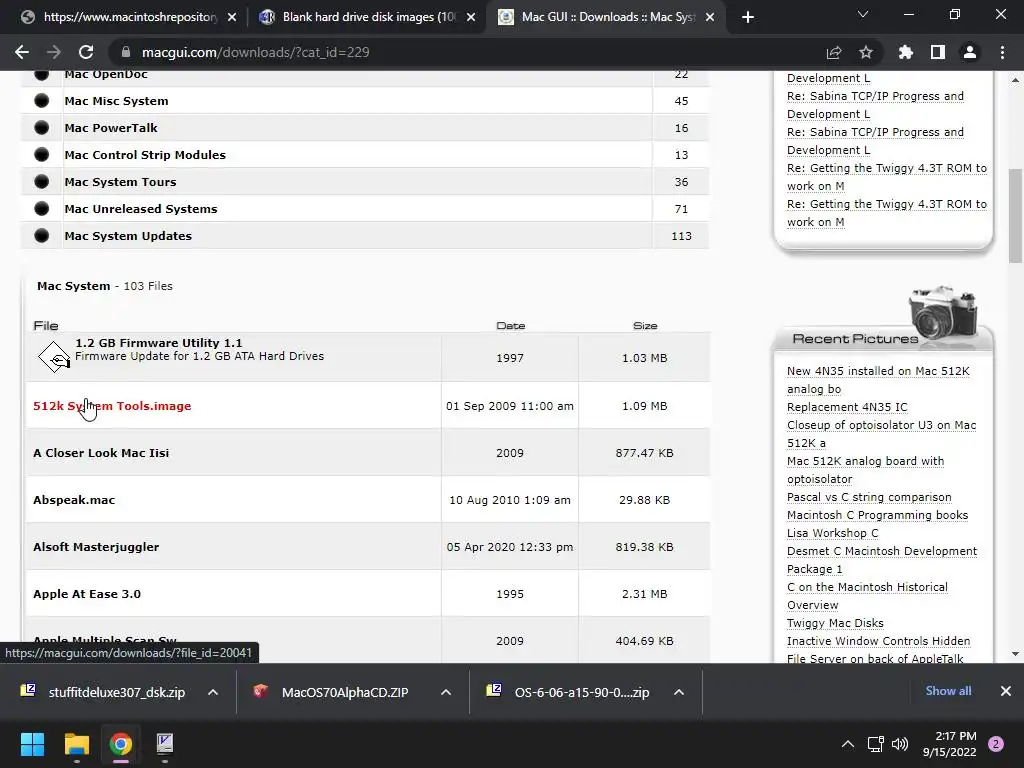Open the Chrome extensions puzzle icon
Image resolution: width=1024 pixels, height=768 pixels.
pyautogui.click(x=905, y=52)
